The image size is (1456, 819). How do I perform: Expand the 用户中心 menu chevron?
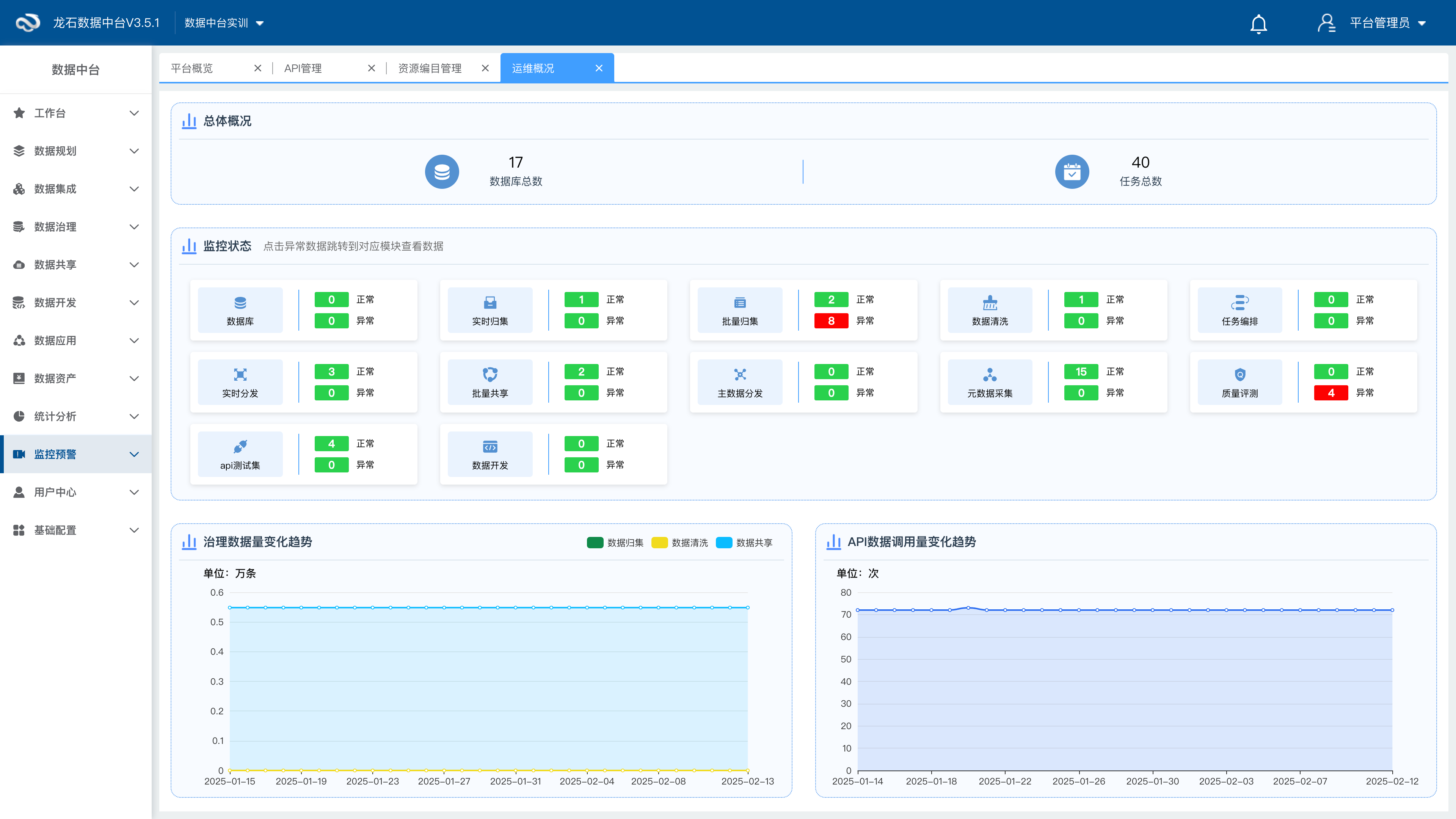[134, 492]
